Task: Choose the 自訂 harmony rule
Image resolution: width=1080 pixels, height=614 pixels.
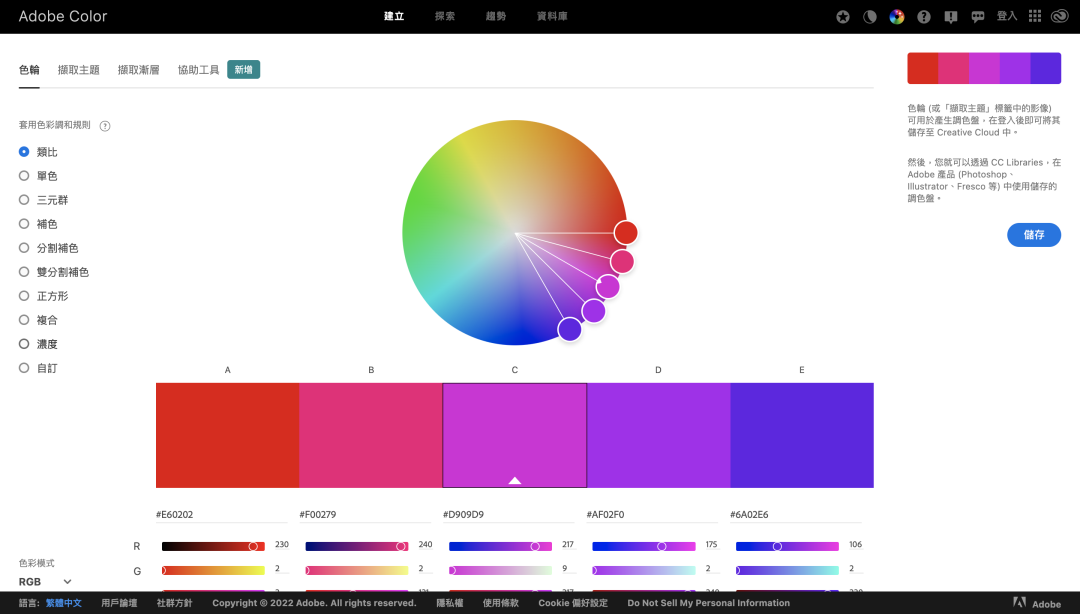Action: [39, 368]
